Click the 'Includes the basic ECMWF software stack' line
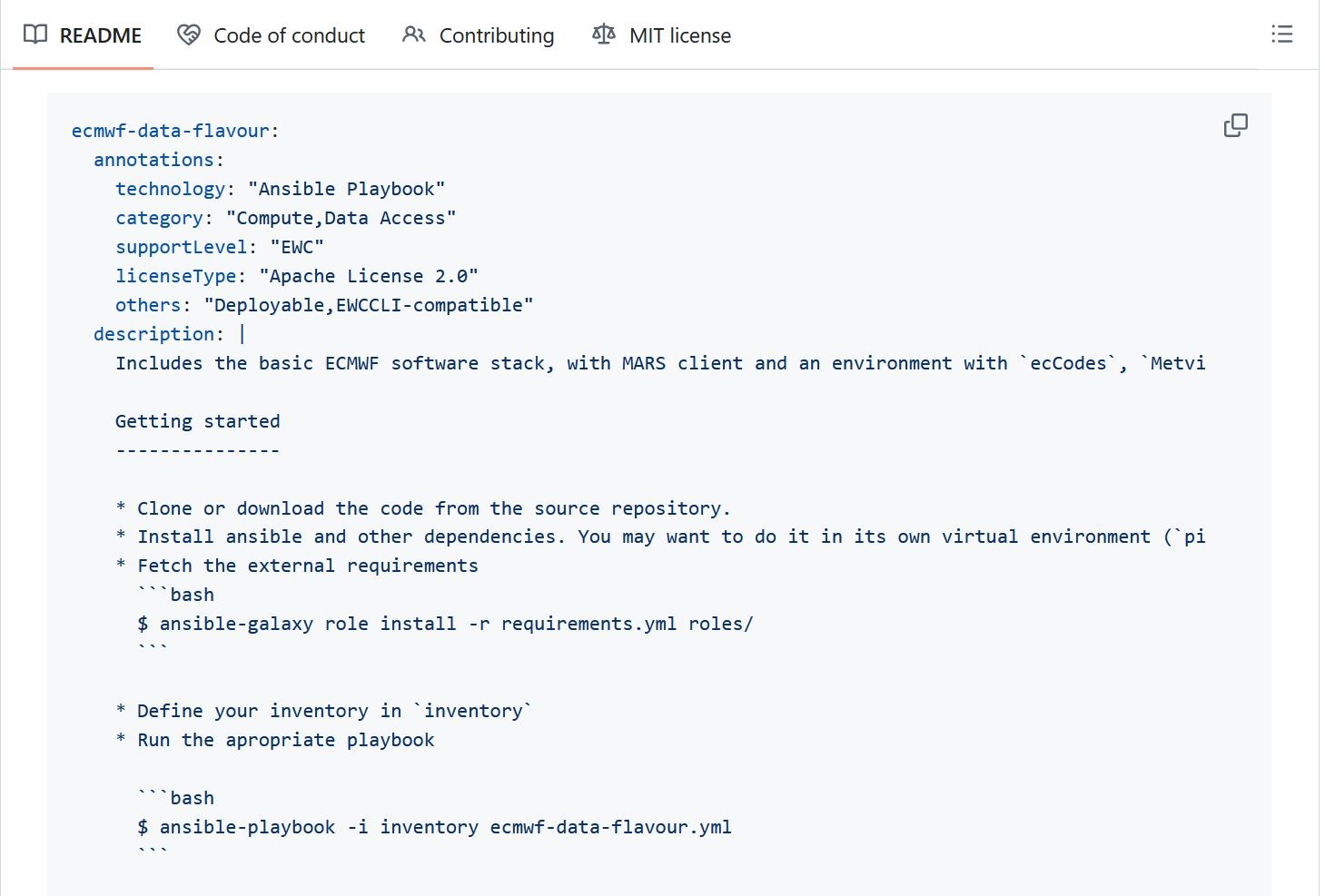1325x896 pixels. pos(660,363)
